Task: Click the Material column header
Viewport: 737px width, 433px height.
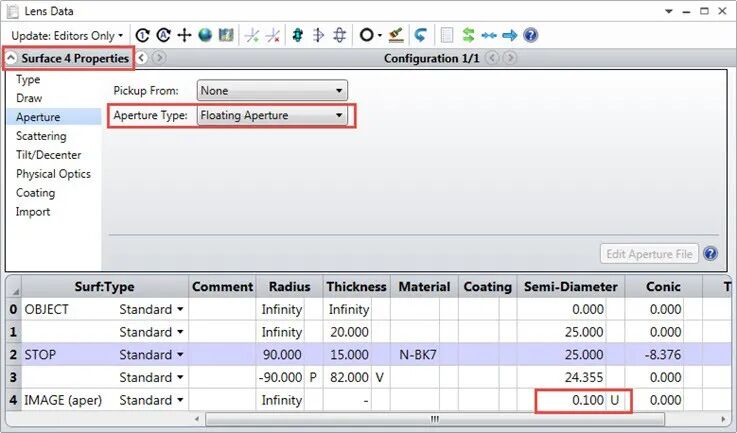Action: point(424,286)
